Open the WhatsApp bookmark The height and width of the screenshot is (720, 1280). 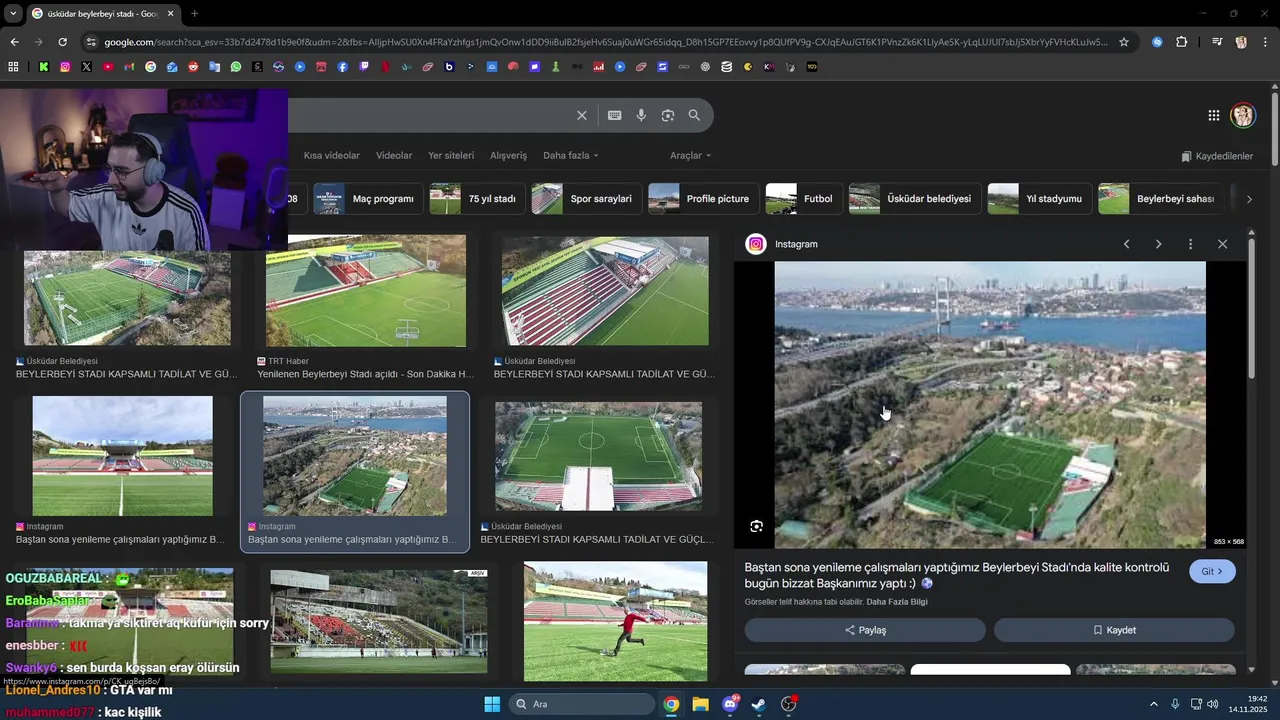[236, 67]
